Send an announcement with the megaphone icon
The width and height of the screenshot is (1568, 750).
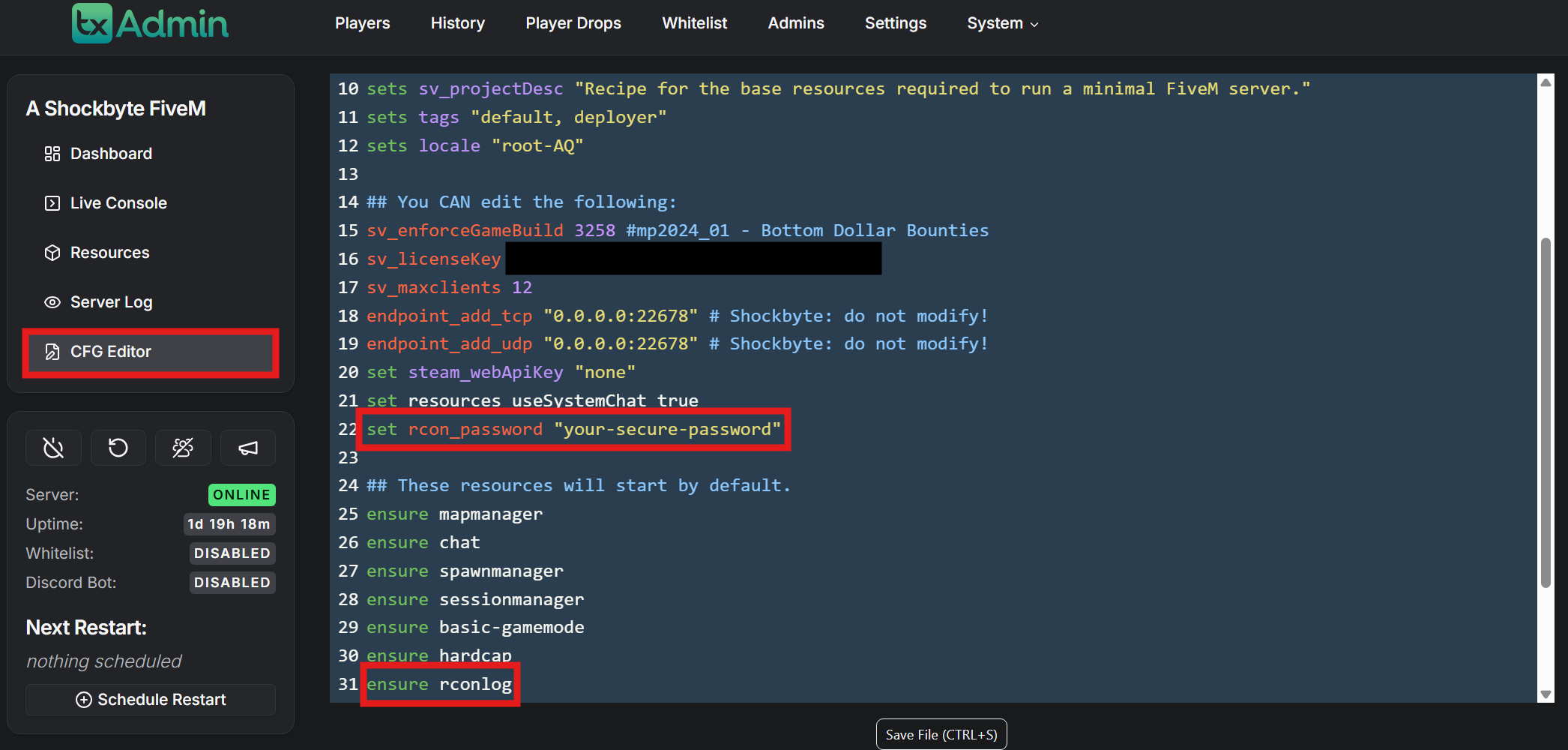tap(248, 448)
